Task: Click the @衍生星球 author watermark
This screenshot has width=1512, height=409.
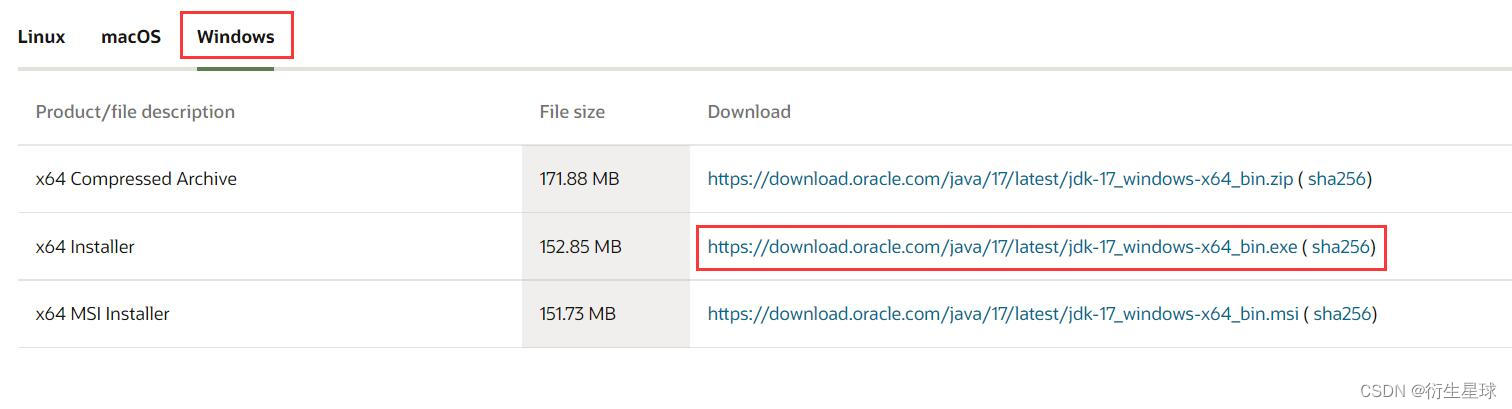Action: (x=1455, y=390)
